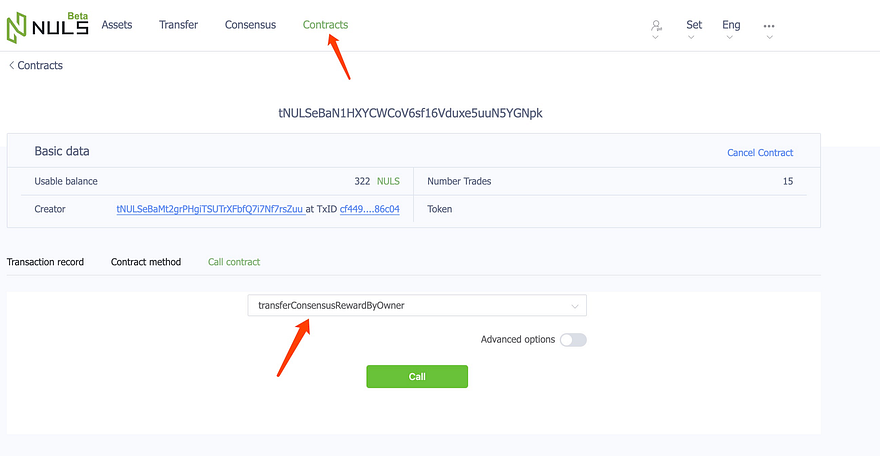880x456 pixels.
Task: Open the Transfer menu
Action: point(178,25)
